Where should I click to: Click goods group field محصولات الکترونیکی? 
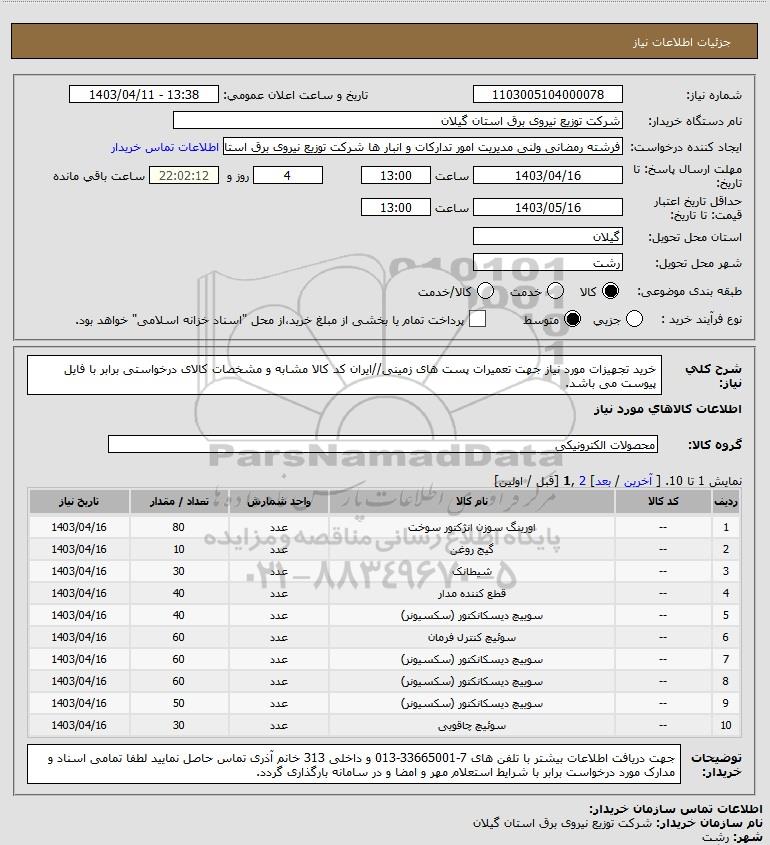pyautogui.click(x=383, y=445)
